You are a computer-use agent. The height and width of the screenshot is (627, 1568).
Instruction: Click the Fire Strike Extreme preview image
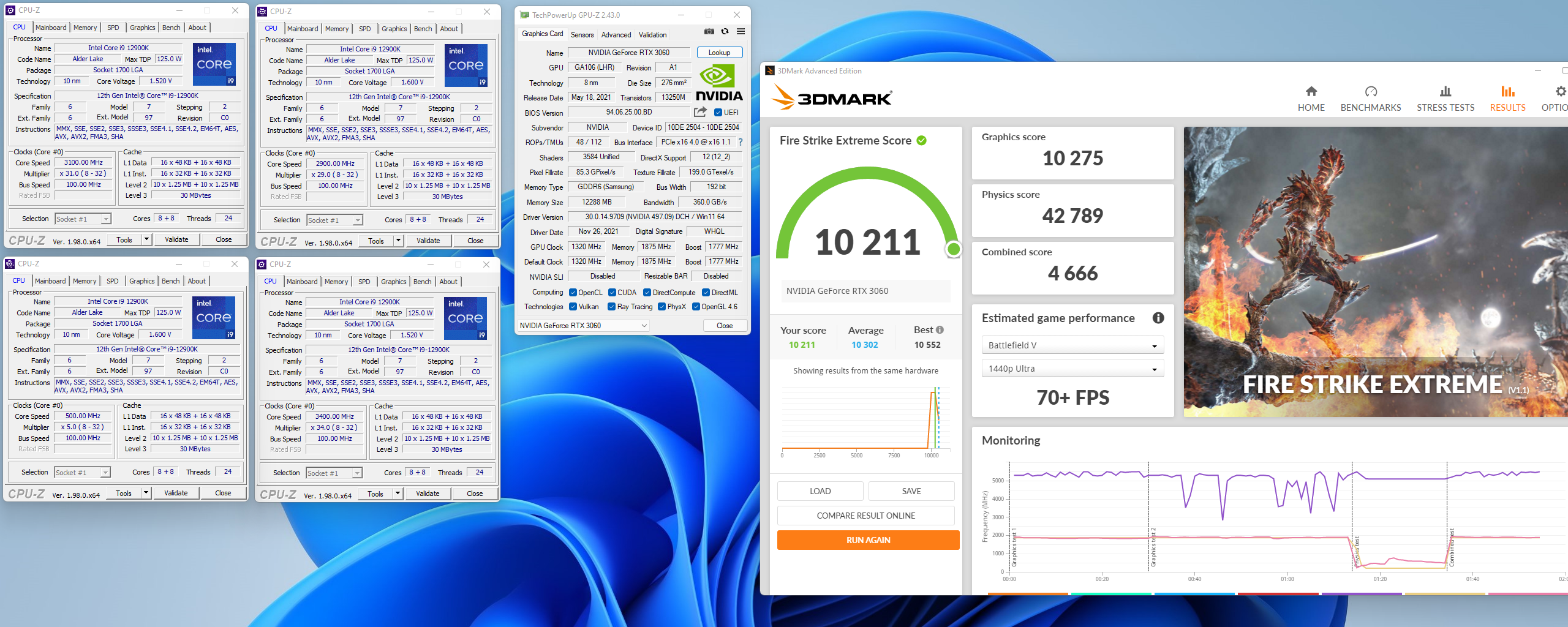click(x=1375, y=272)
